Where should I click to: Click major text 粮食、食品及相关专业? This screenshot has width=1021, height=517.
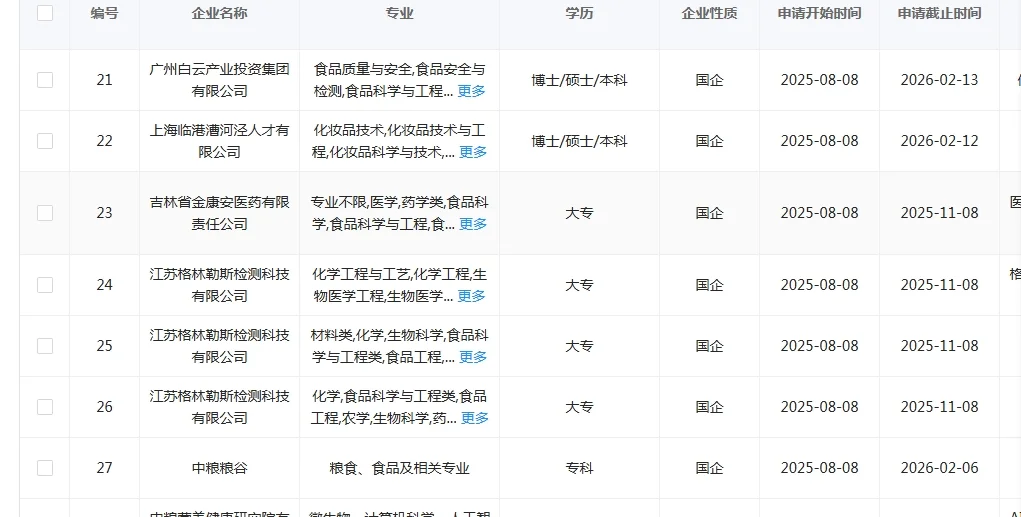tap(399, 468)
